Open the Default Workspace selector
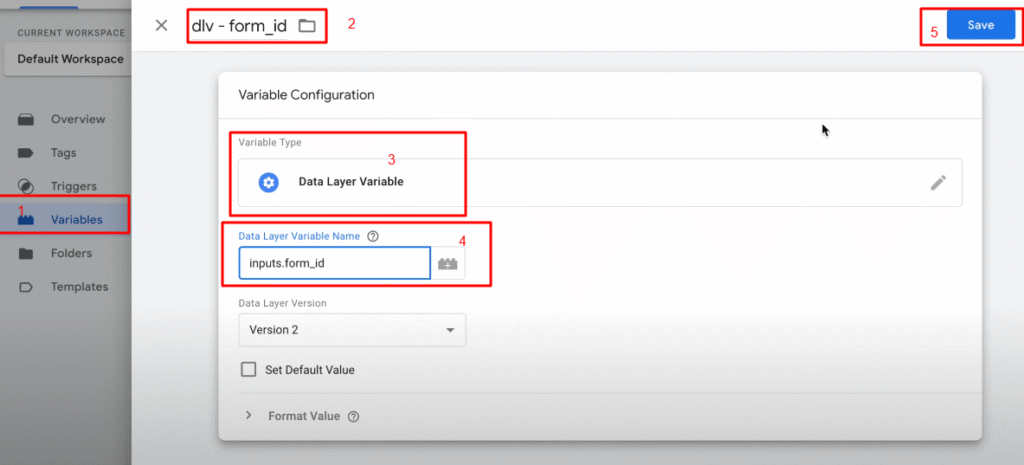 pos(68,59)
